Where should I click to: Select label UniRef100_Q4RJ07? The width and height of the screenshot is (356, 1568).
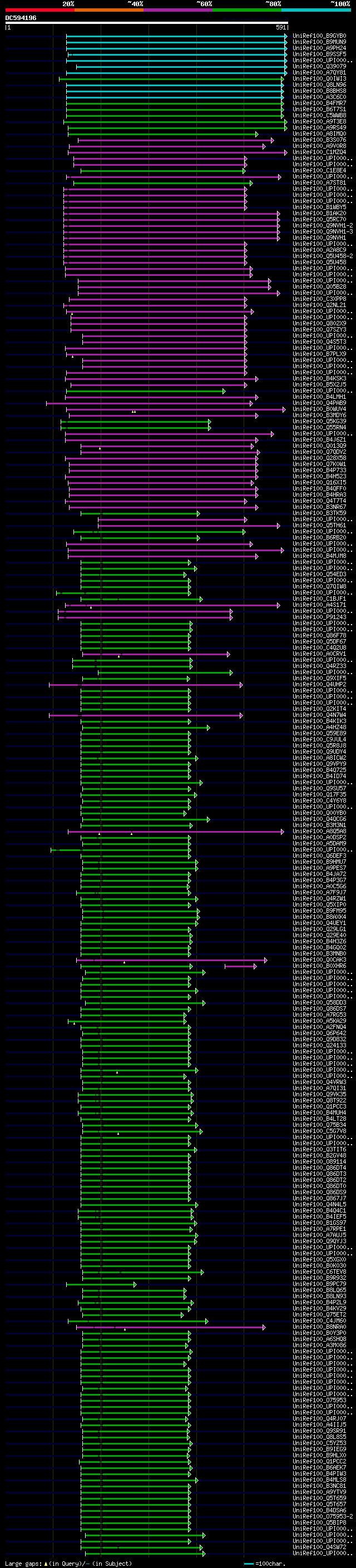(x=319, y=1418)
